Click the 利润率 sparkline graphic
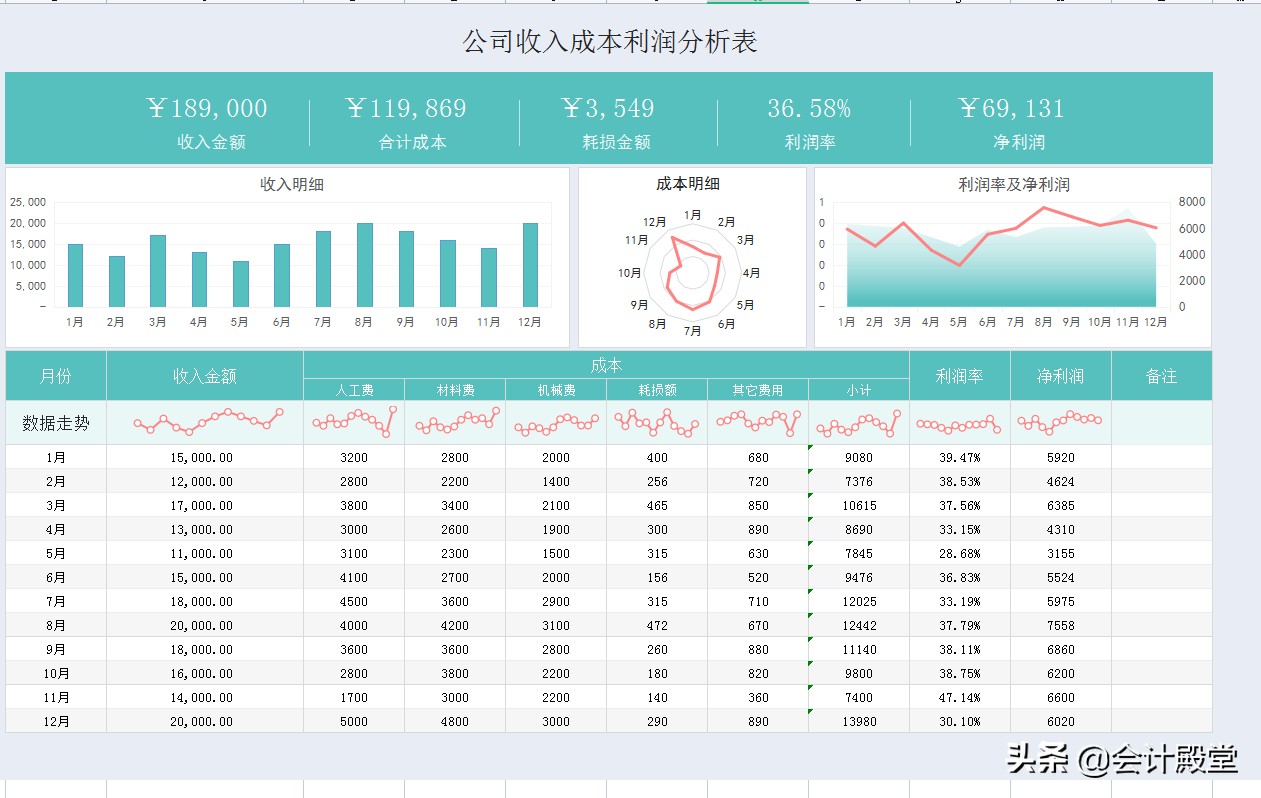Image resolution: width=1261 pixels, height=798 pixels. click(958, 421)
